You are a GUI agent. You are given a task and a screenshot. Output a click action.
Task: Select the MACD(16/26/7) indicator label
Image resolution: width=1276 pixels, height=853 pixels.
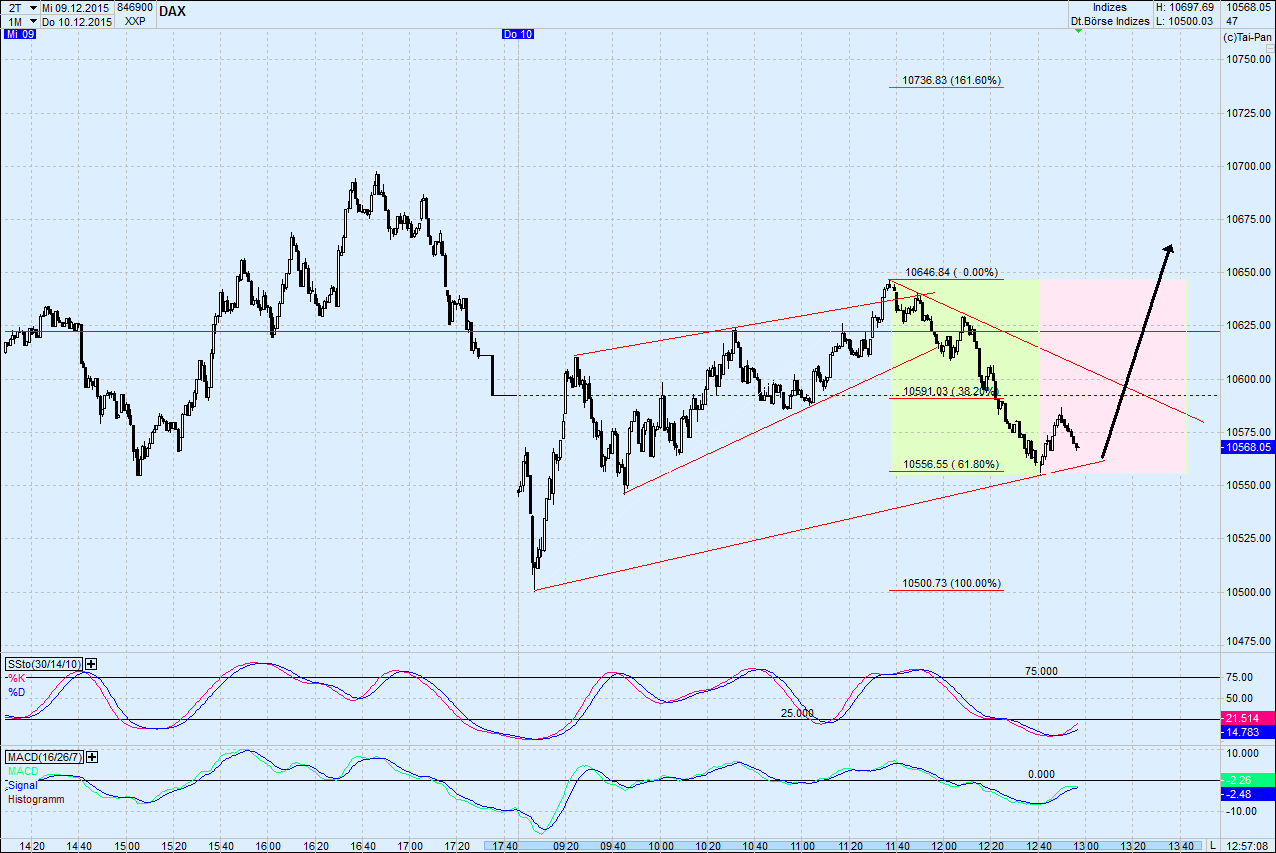(45, 757)
